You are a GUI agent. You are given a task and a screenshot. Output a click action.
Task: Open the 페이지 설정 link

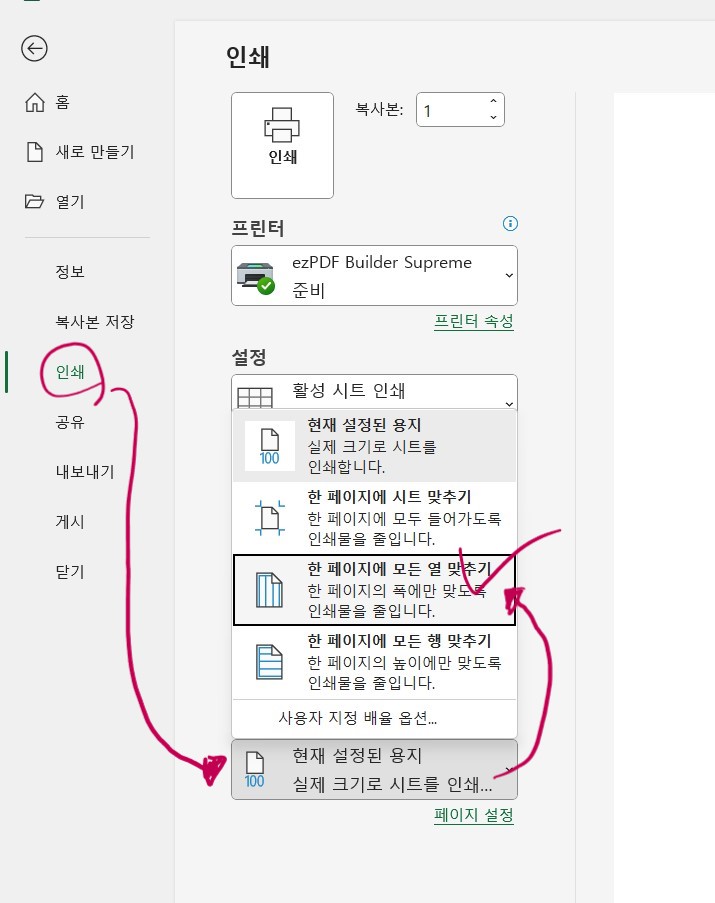pos(474,815)
